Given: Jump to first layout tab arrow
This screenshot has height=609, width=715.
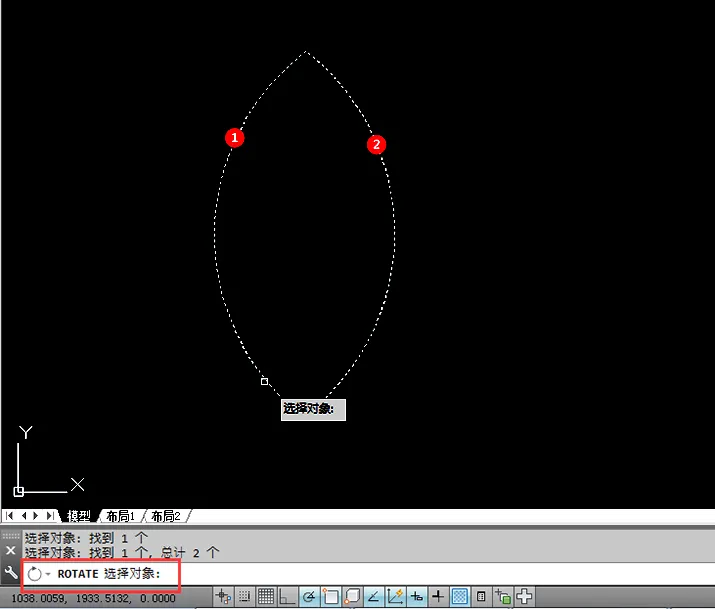Looking at the screenshot, I should point(9,516).
